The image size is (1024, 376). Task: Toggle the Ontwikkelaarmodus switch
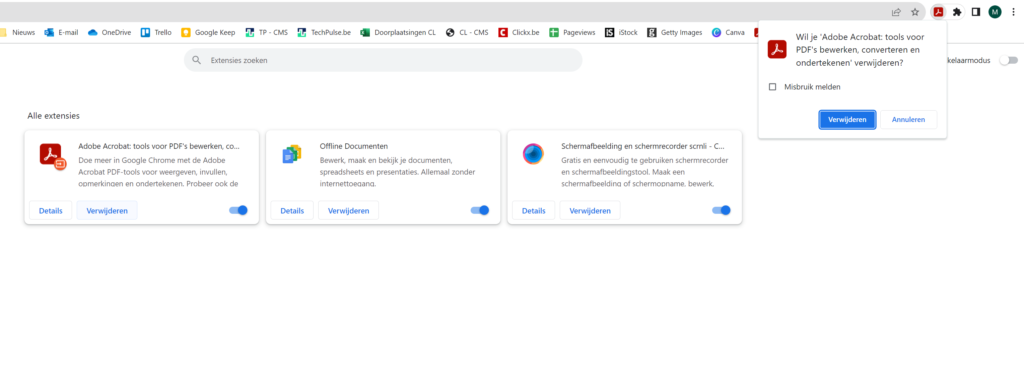[x=1008, y=60]
